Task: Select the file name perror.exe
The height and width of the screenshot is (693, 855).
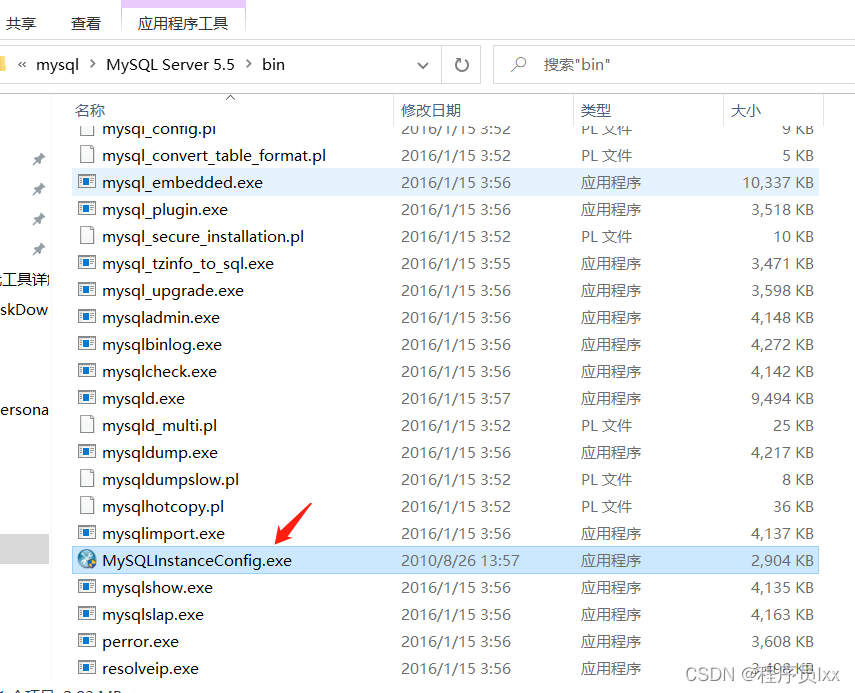Action: (140, 642)
